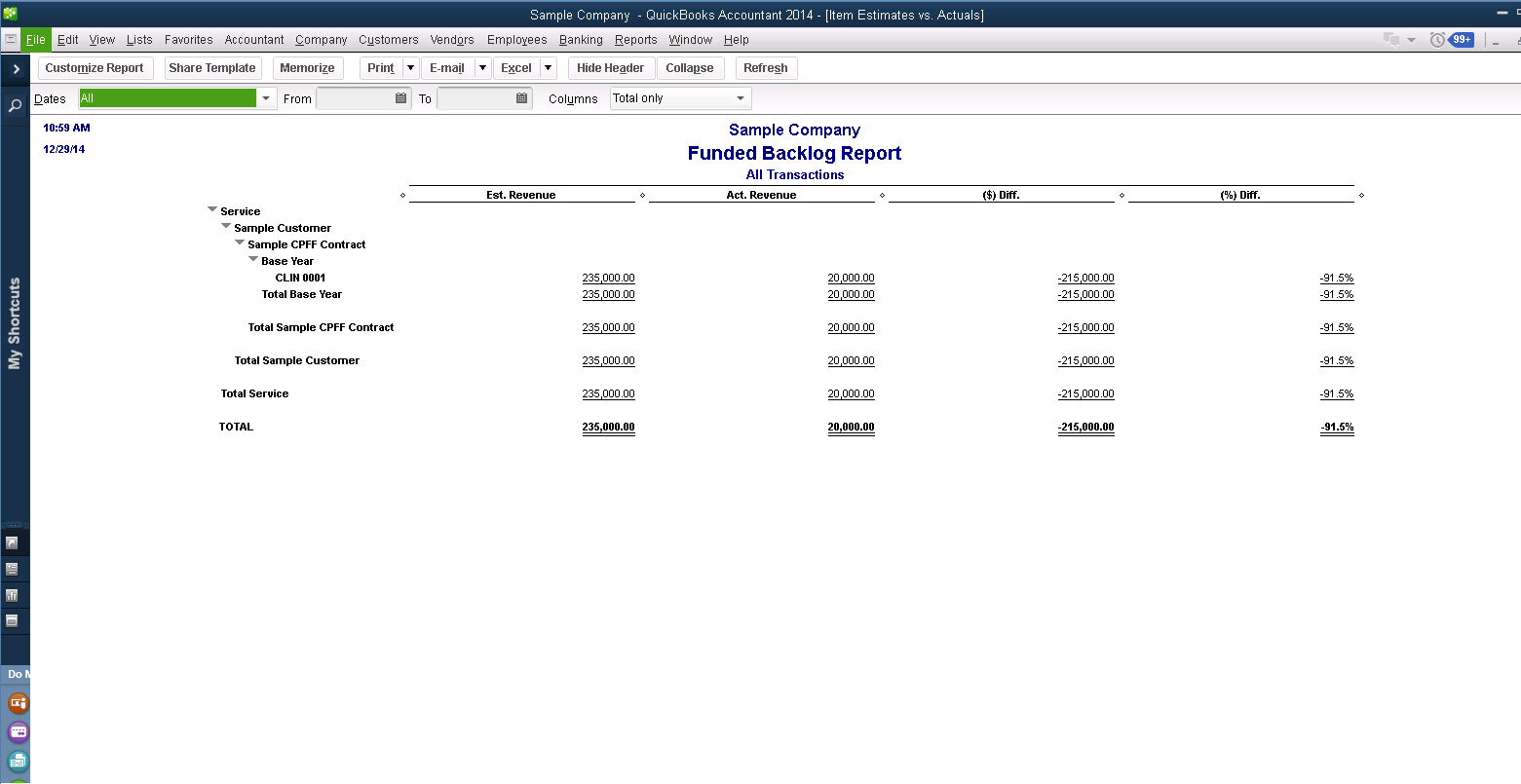The image size is (1521, 784).
Task: Open the chat bubbles icon in menu bar
Action: coord(1391,40)
